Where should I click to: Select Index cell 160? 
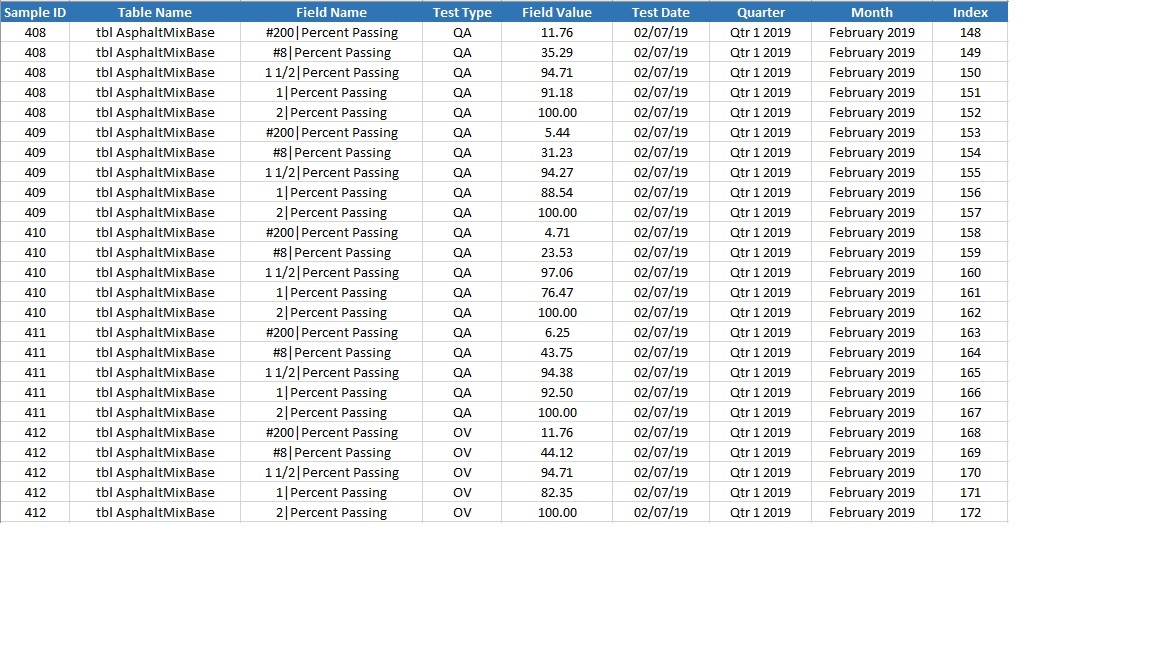click(x=971, y=273)
